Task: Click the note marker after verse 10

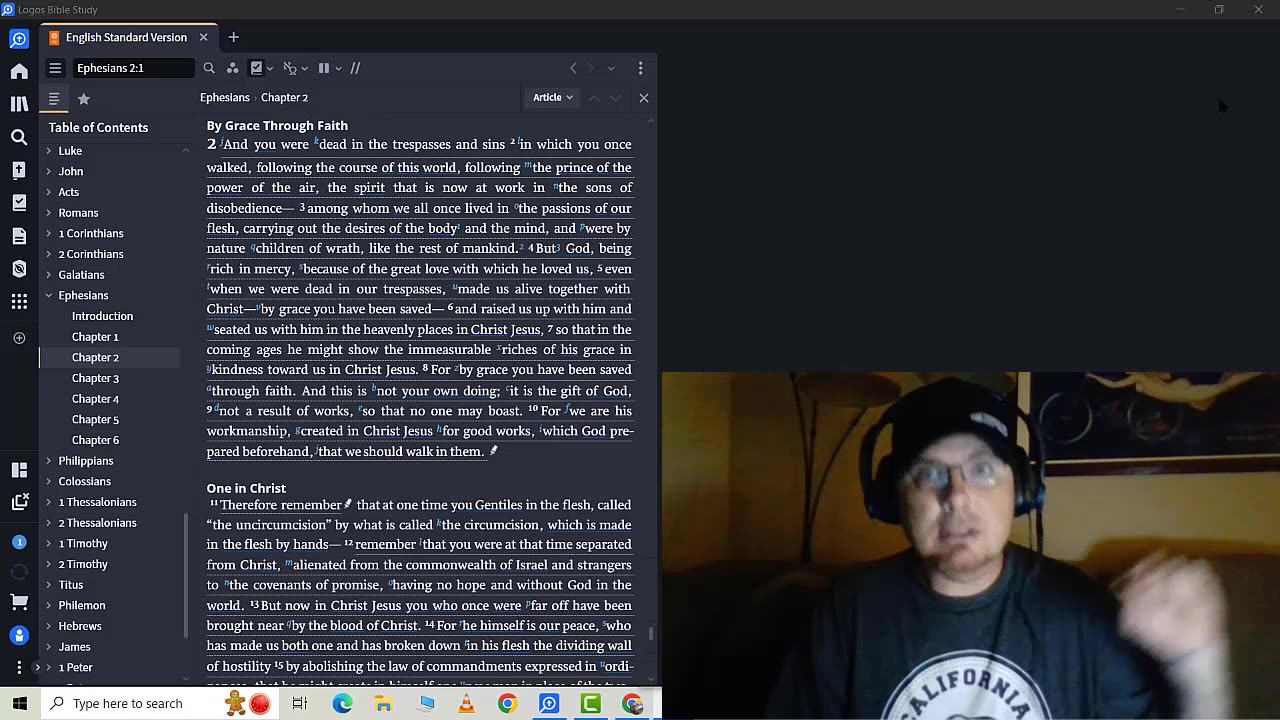Action: (493, 451)
